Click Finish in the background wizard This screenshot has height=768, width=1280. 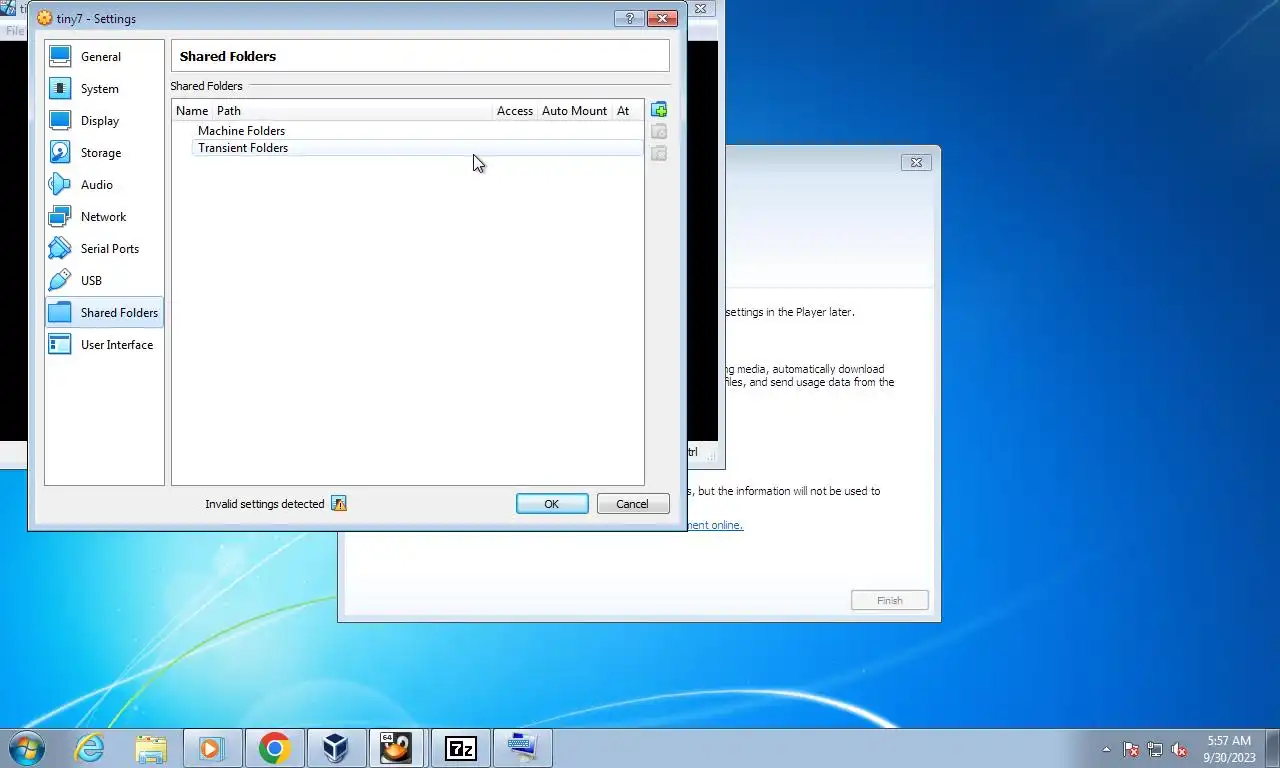890,600
